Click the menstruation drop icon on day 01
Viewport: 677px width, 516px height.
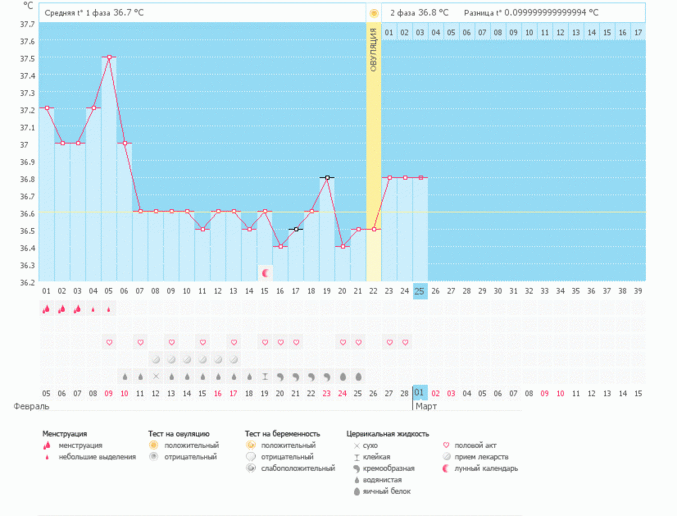(46, 309)
